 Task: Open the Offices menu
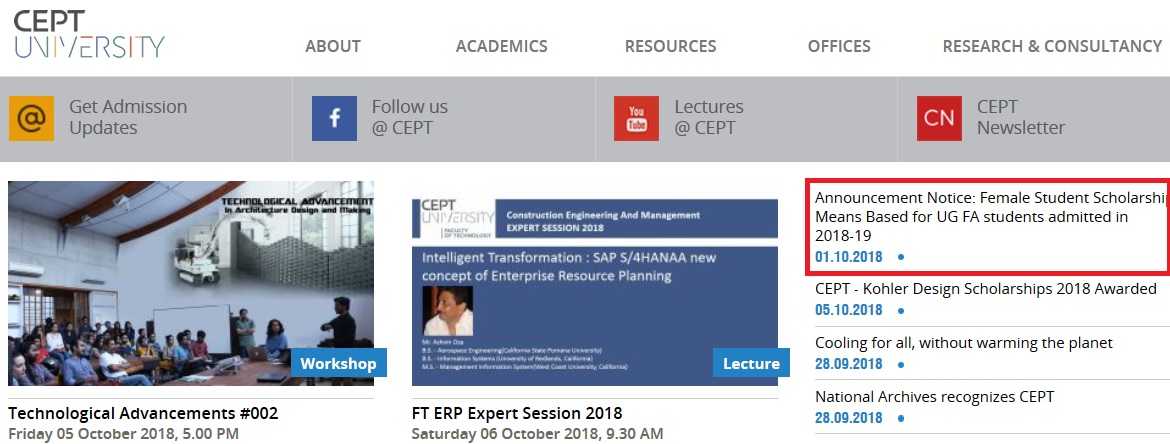839,46
